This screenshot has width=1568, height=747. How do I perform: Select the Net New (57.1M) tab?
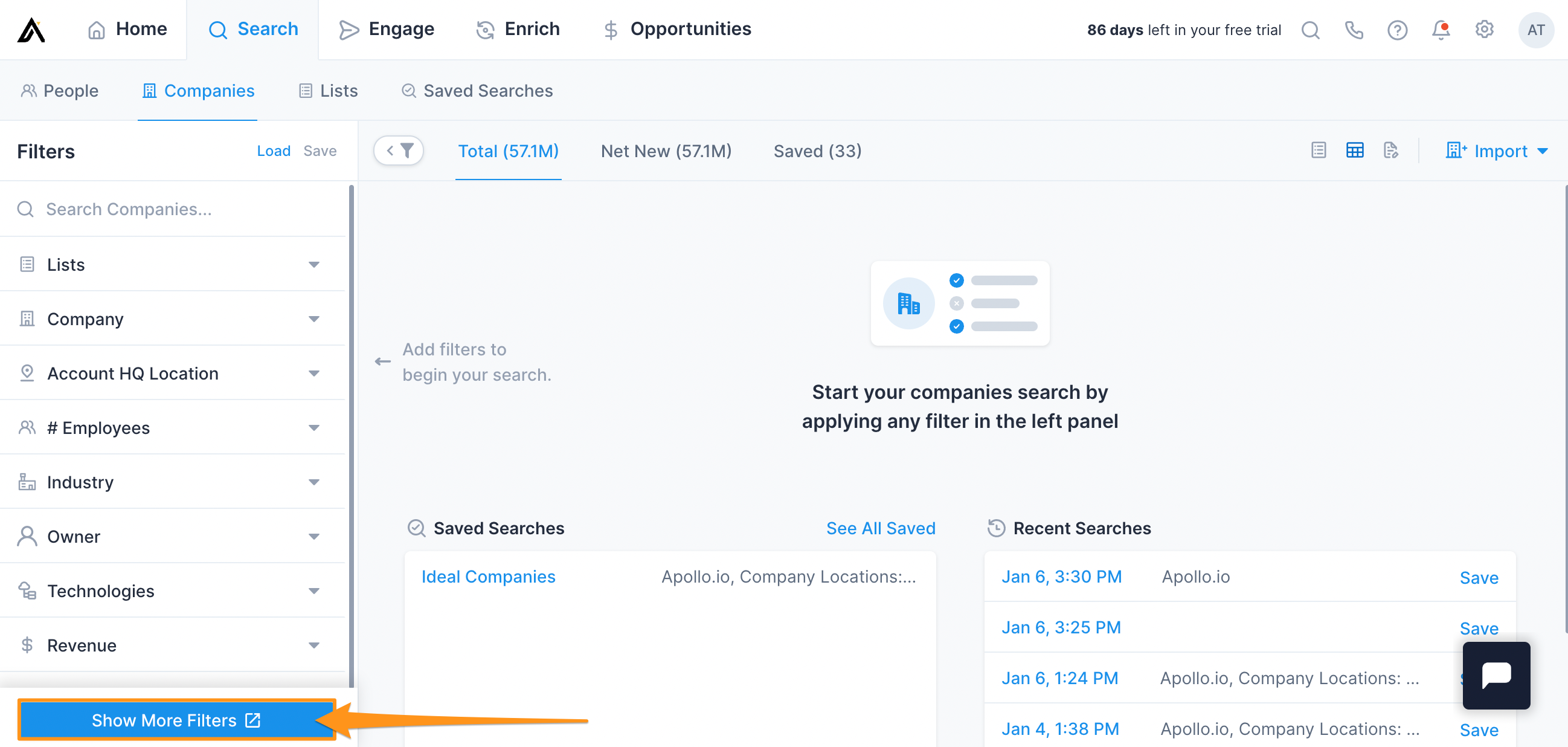(666, 151)
